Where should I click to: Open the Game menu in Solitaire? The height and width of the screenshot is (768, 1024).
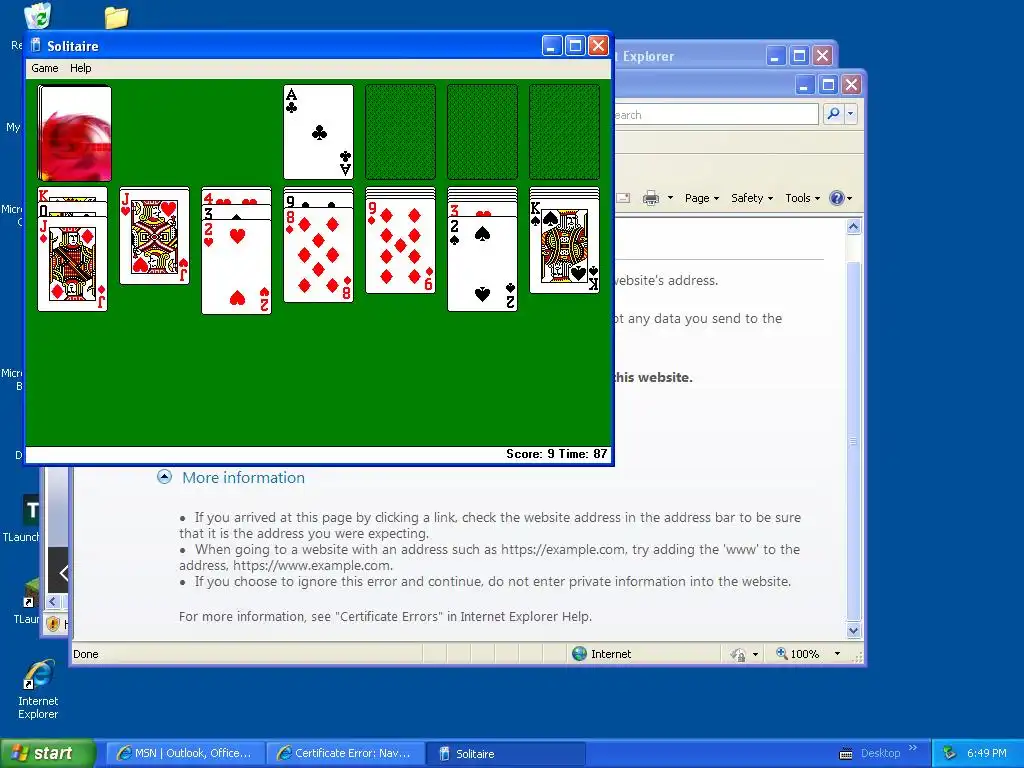[x=44, y=68]
